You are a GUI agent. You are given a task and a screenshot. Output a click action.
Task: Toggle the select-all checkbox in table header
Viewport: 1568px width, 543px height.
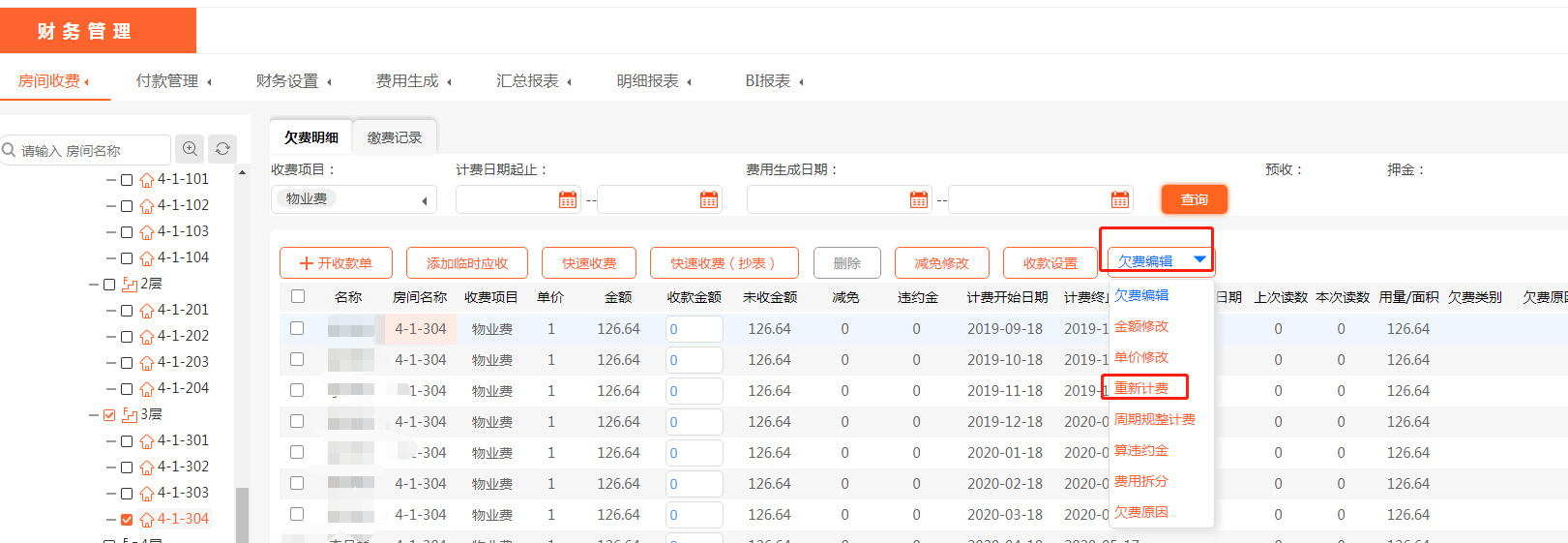pos(298,296)
